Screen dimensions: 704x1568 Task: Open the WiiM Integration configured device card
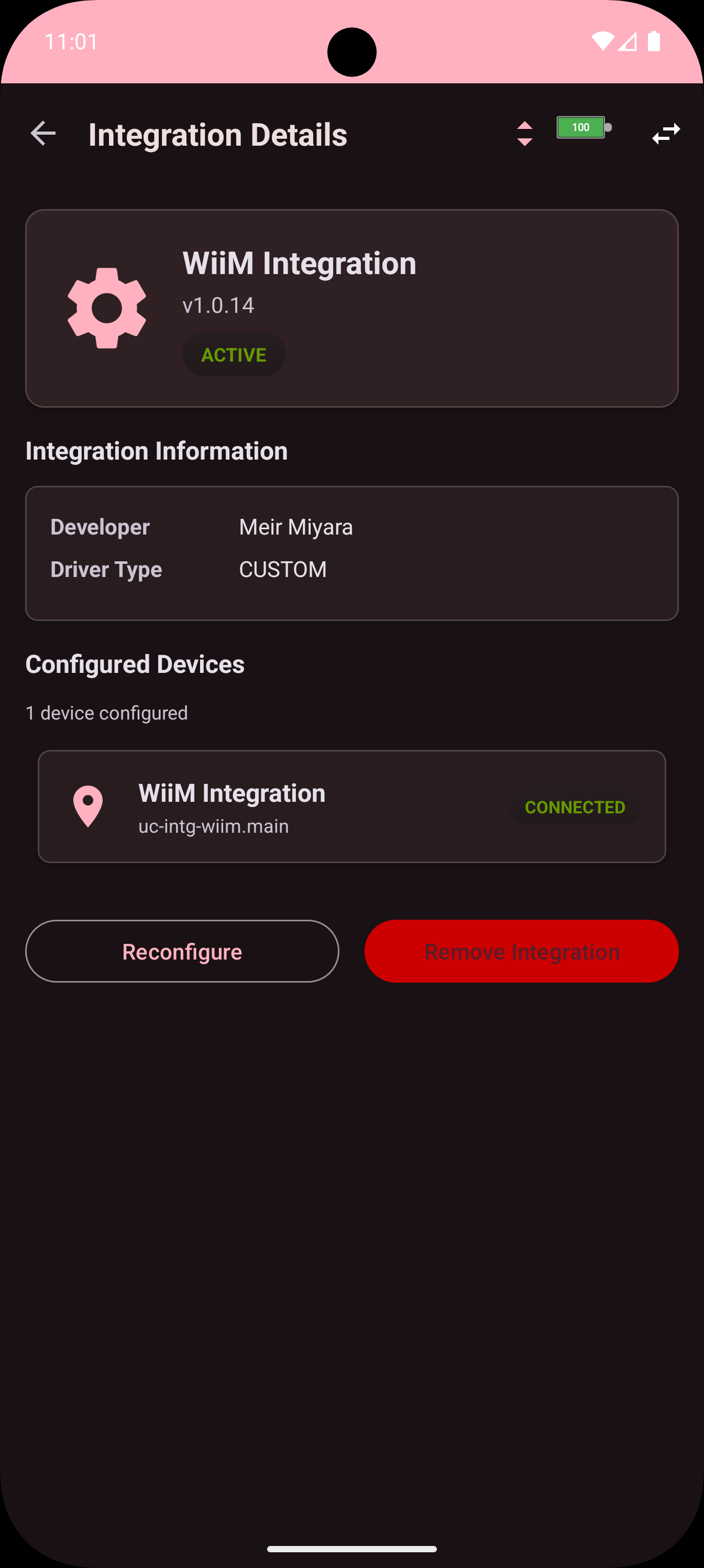point(351,806)
